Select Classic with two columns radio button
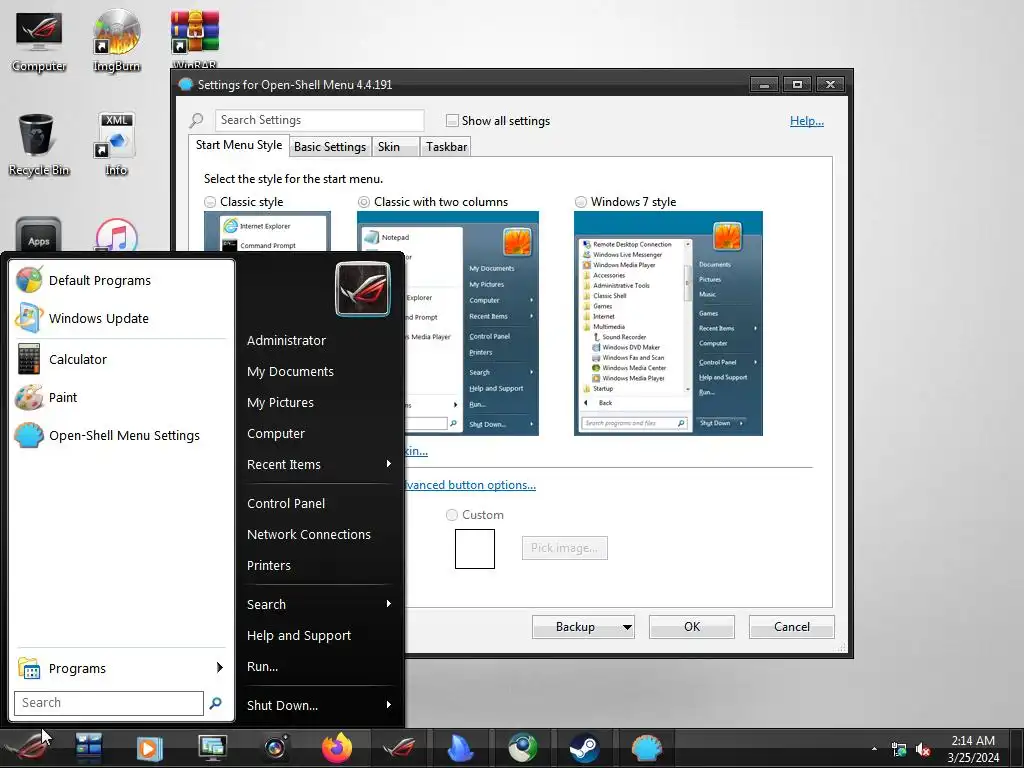This screenshot has height=768, width=1024. click(x=364, y=202)
